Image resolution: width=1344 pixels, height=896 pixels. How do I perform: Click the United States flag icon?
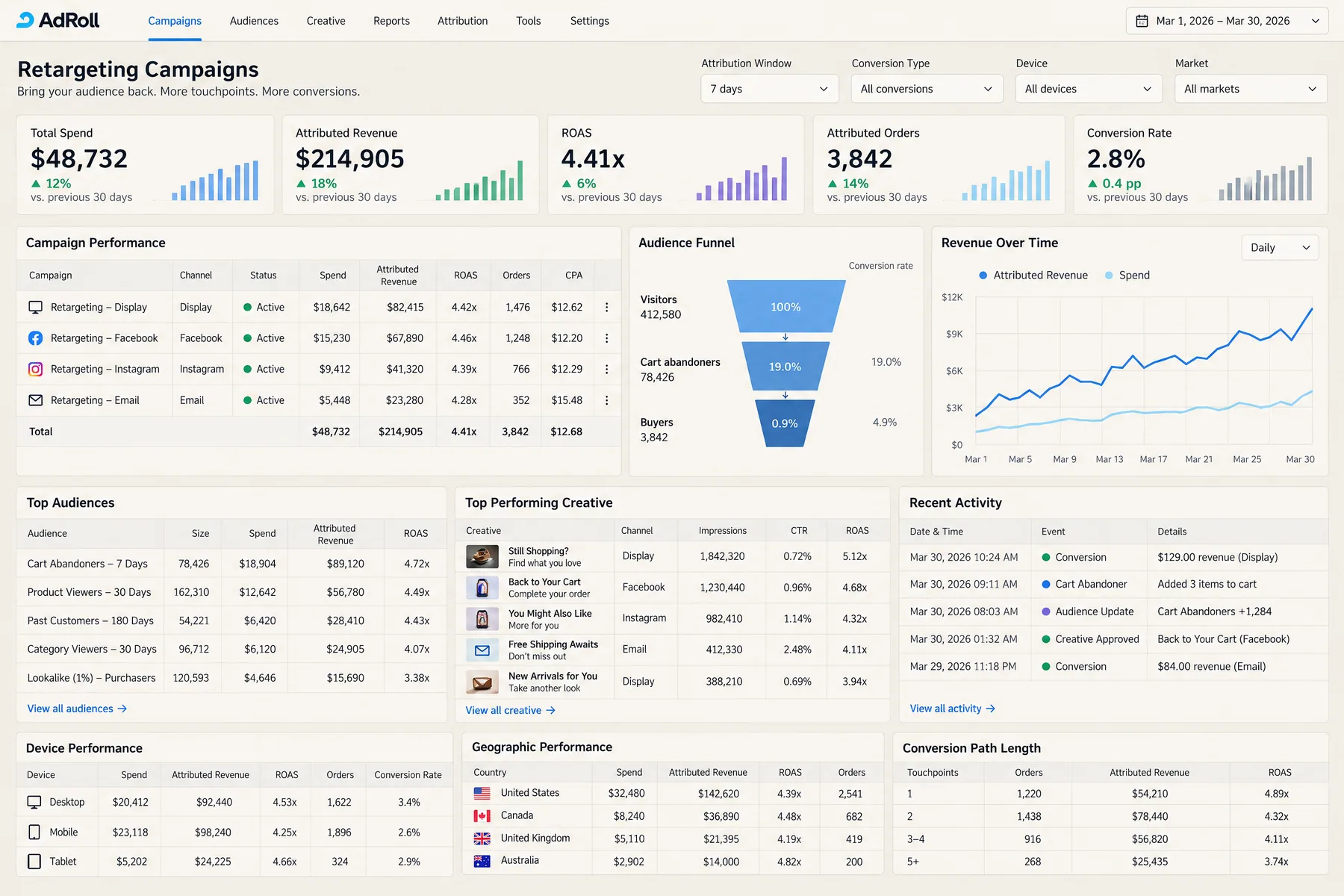pos(482,793)
